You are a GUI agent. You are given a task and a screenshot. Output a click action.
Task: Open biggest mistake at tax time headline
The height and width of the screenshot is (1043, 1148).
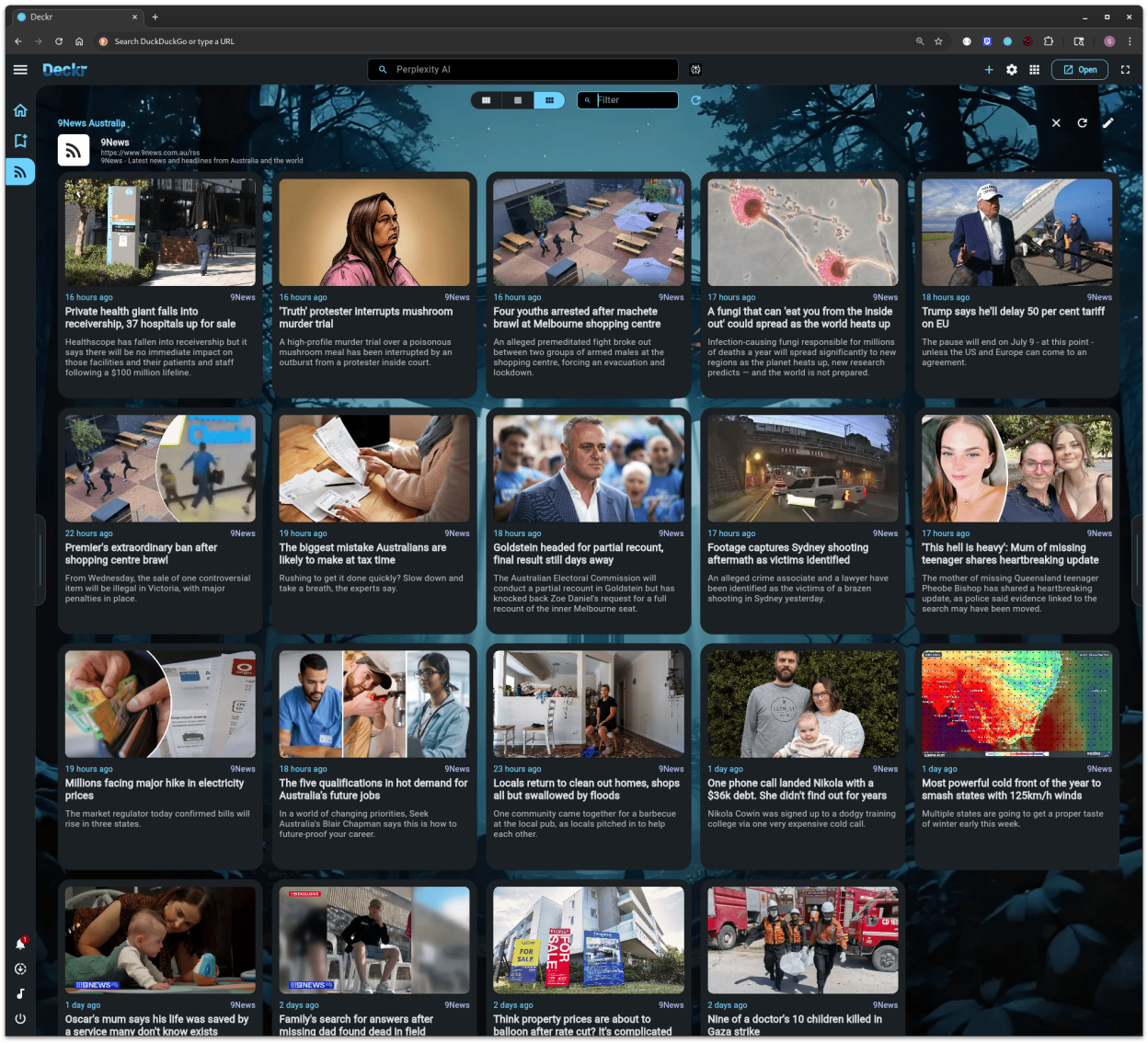pos(362,554)
